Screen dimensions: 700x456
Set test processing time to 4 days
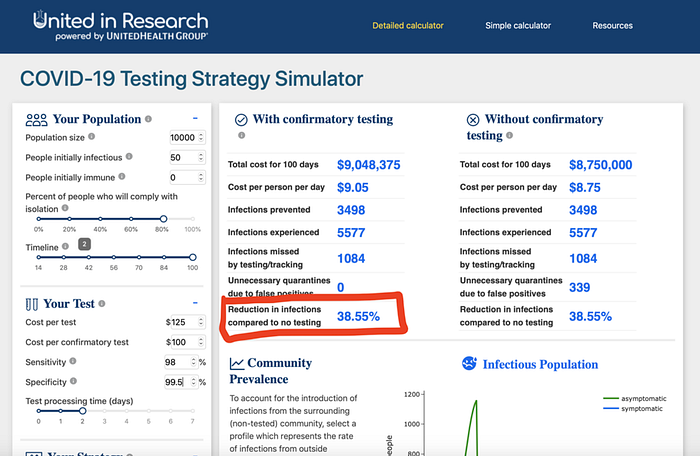[x=126, y=411]
